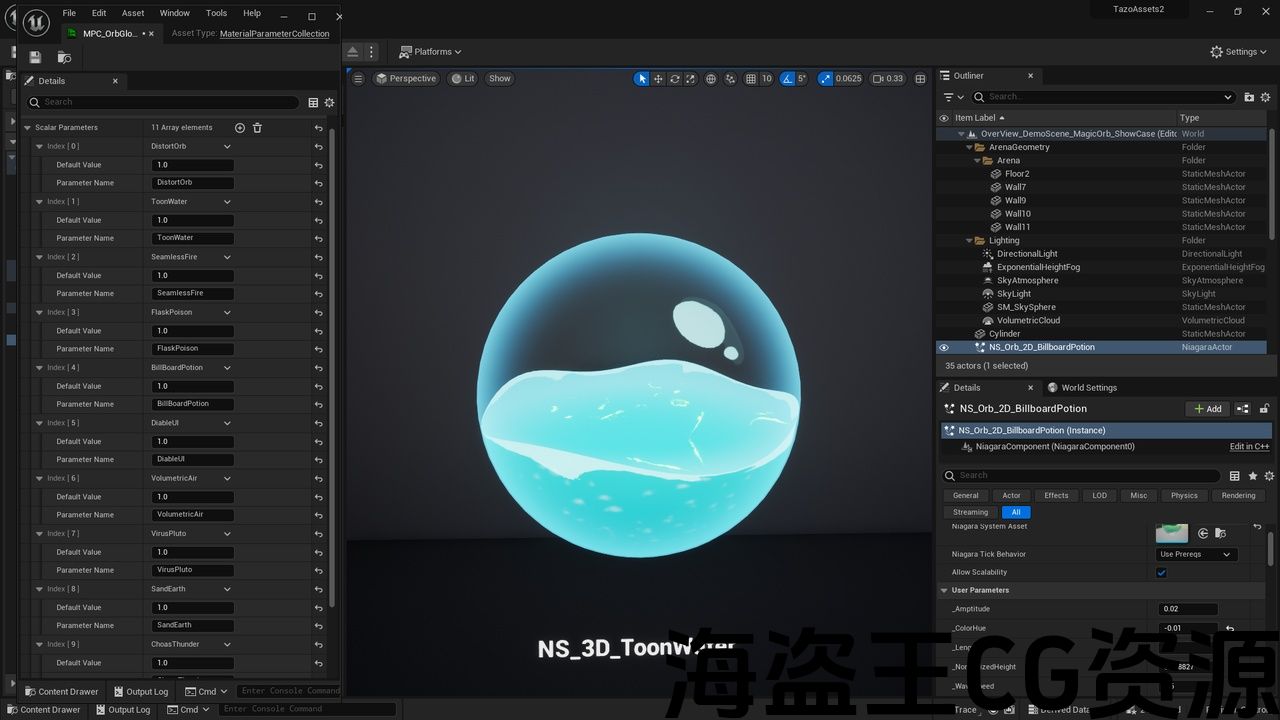Toggle rotation angle snapping in viewport
This screenshot has width=1280, height=720.
(788, 79)
